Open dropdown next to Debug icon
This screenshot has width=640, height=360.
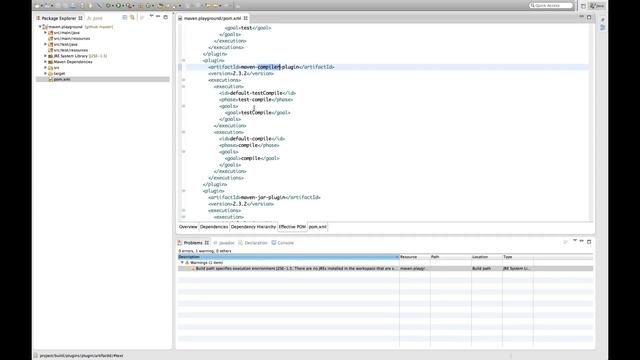pos(113,6)
